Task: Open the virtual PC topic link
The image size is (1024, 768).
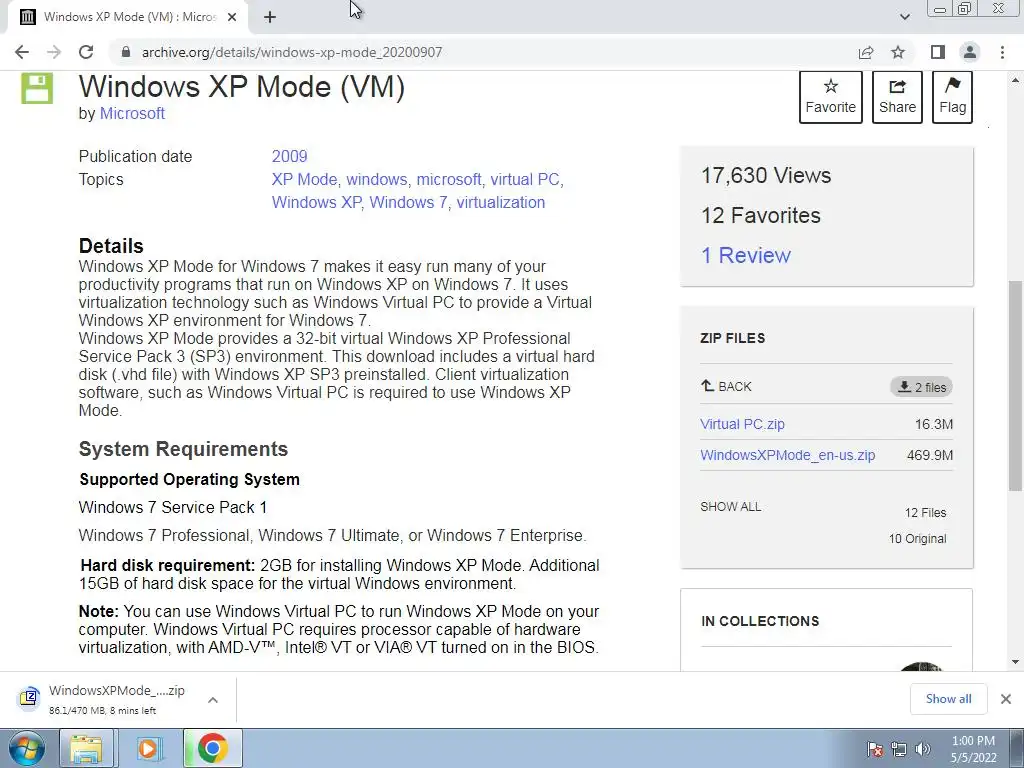Action: [525, 180]
